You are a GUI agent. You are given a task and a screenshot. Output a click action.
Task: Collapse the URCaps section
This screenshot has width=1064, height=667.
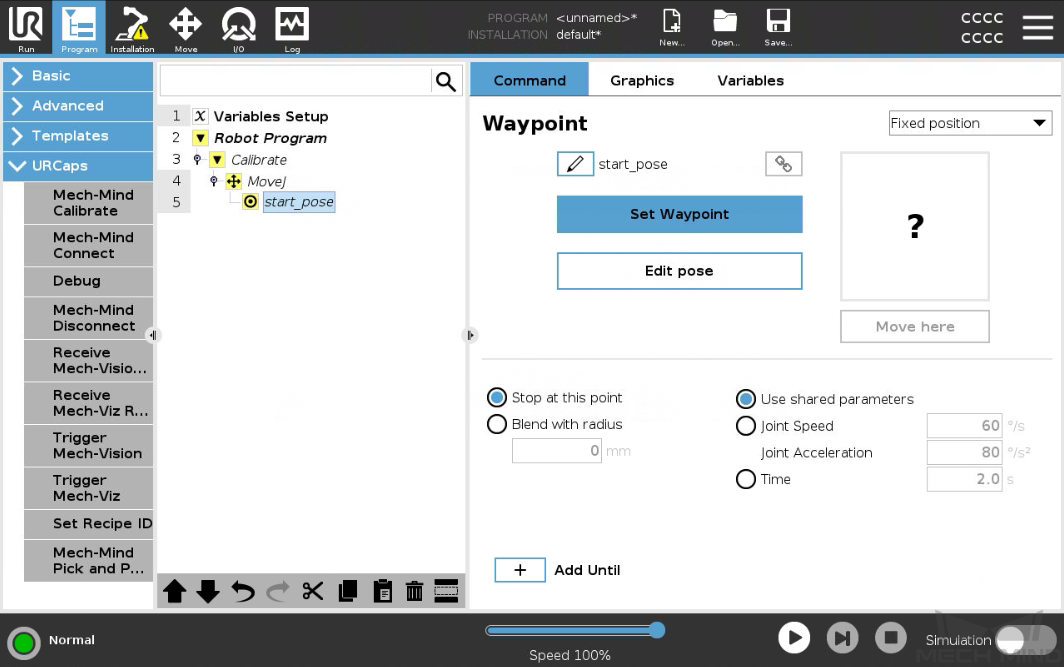[x=78, y=166]
